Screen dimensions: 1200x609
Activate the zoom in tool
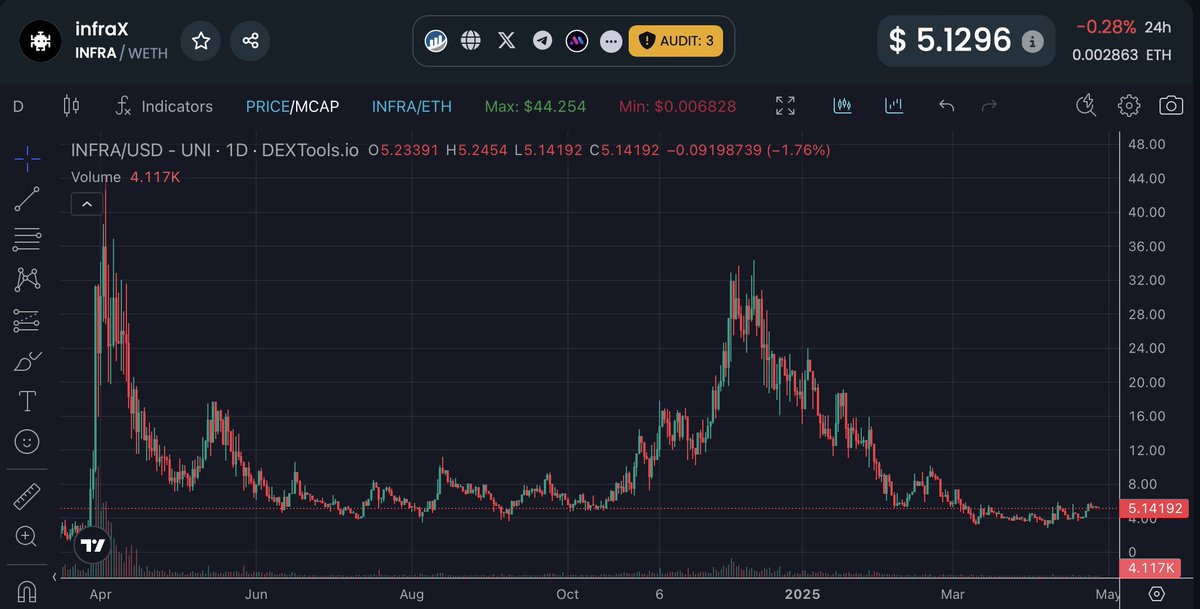[27, 536]
